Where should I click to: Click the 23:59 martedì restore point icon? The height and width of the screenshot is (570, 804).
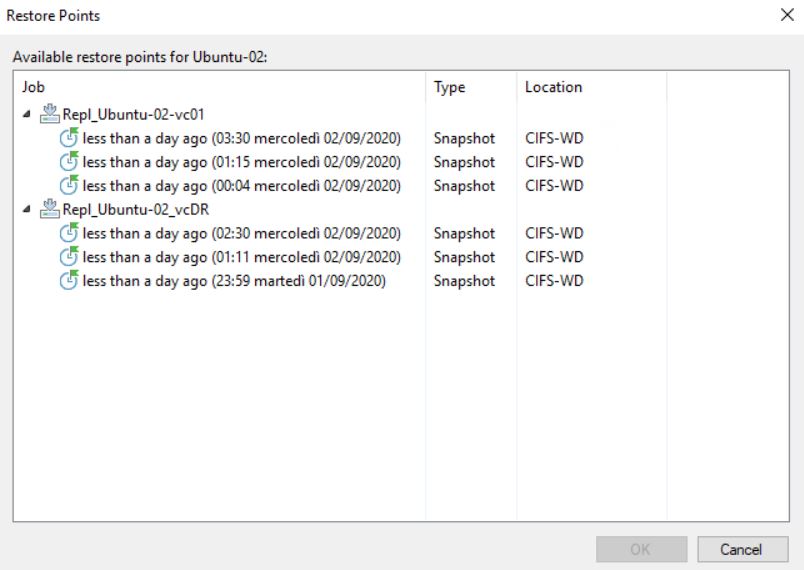(69, 280)
